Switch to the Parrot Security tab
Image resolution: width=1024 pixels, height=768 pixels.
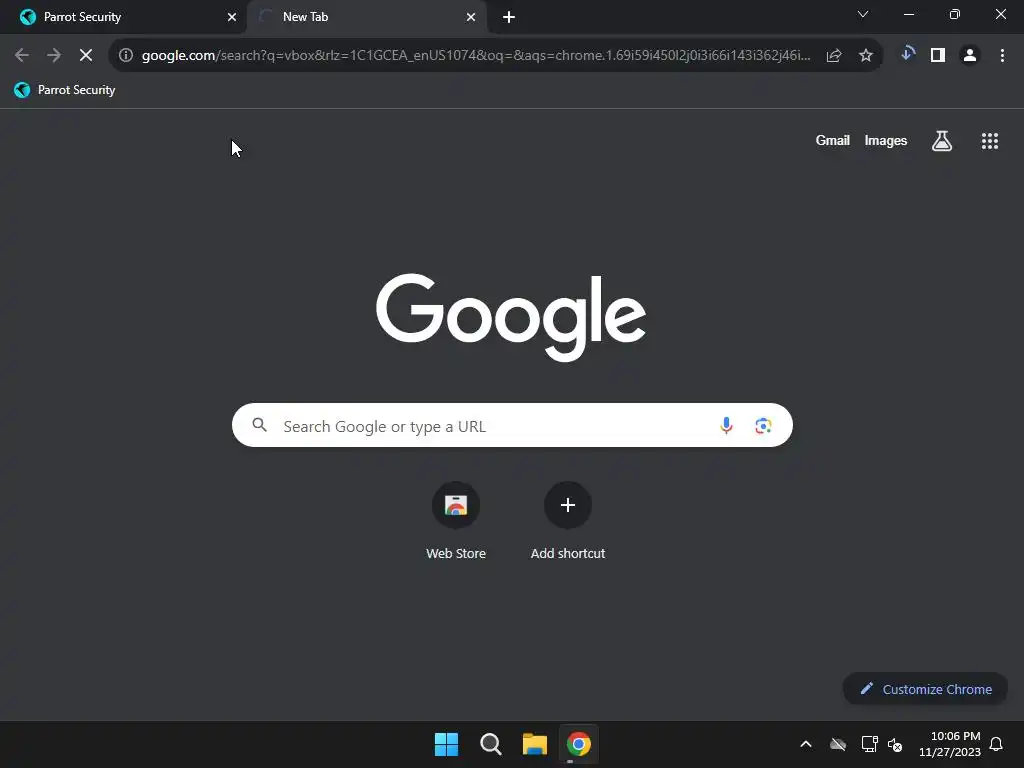(x=124, y=17)
